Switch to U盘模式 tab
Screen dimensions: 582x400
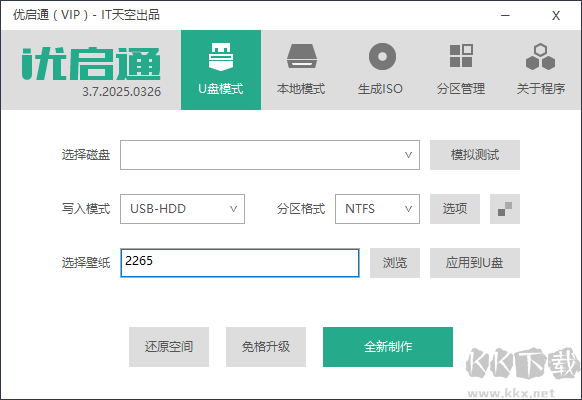click(x=221, y=70)
